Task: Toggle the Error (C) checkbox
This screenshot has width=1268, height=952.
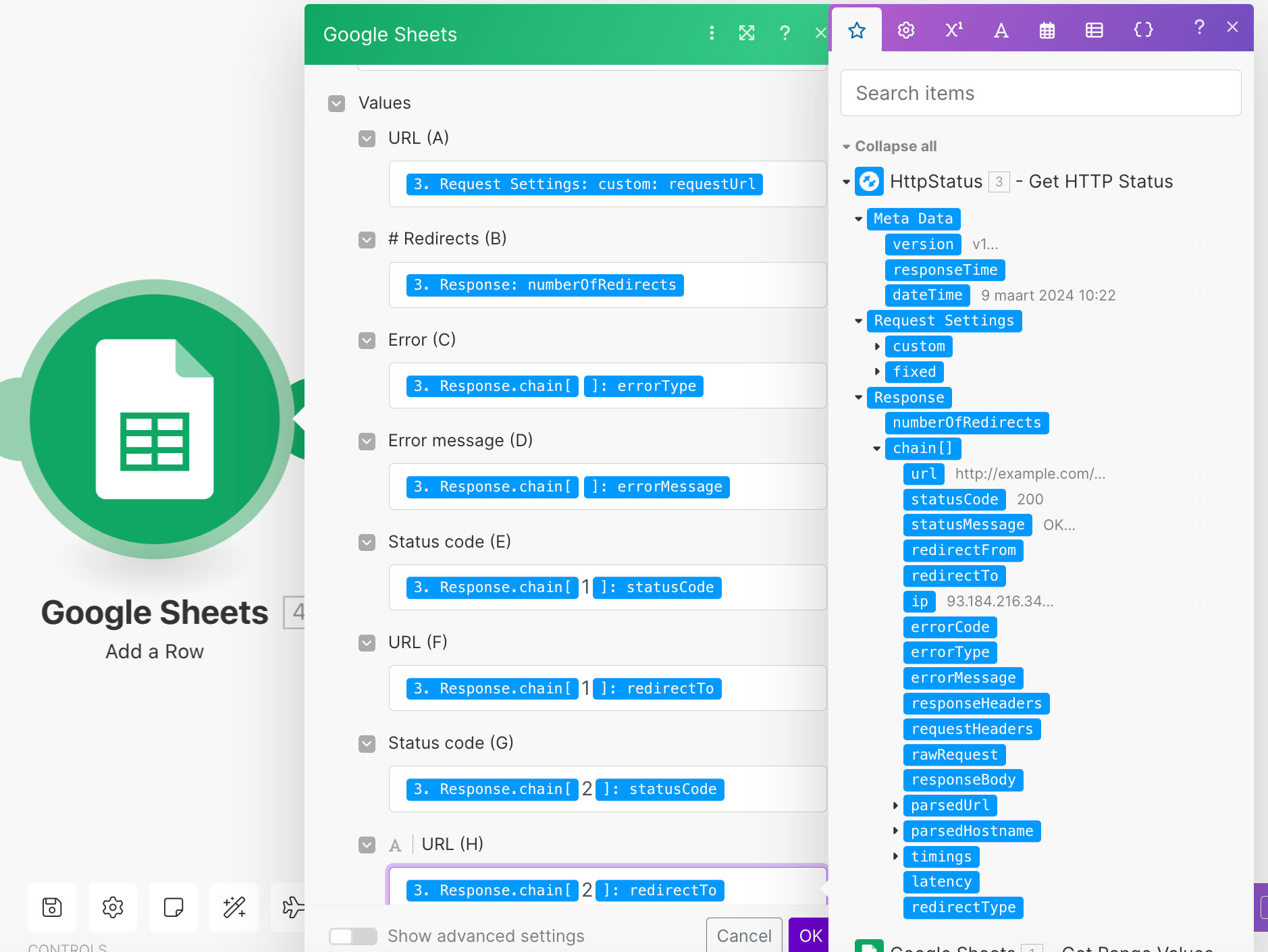Action: (367, 340)
